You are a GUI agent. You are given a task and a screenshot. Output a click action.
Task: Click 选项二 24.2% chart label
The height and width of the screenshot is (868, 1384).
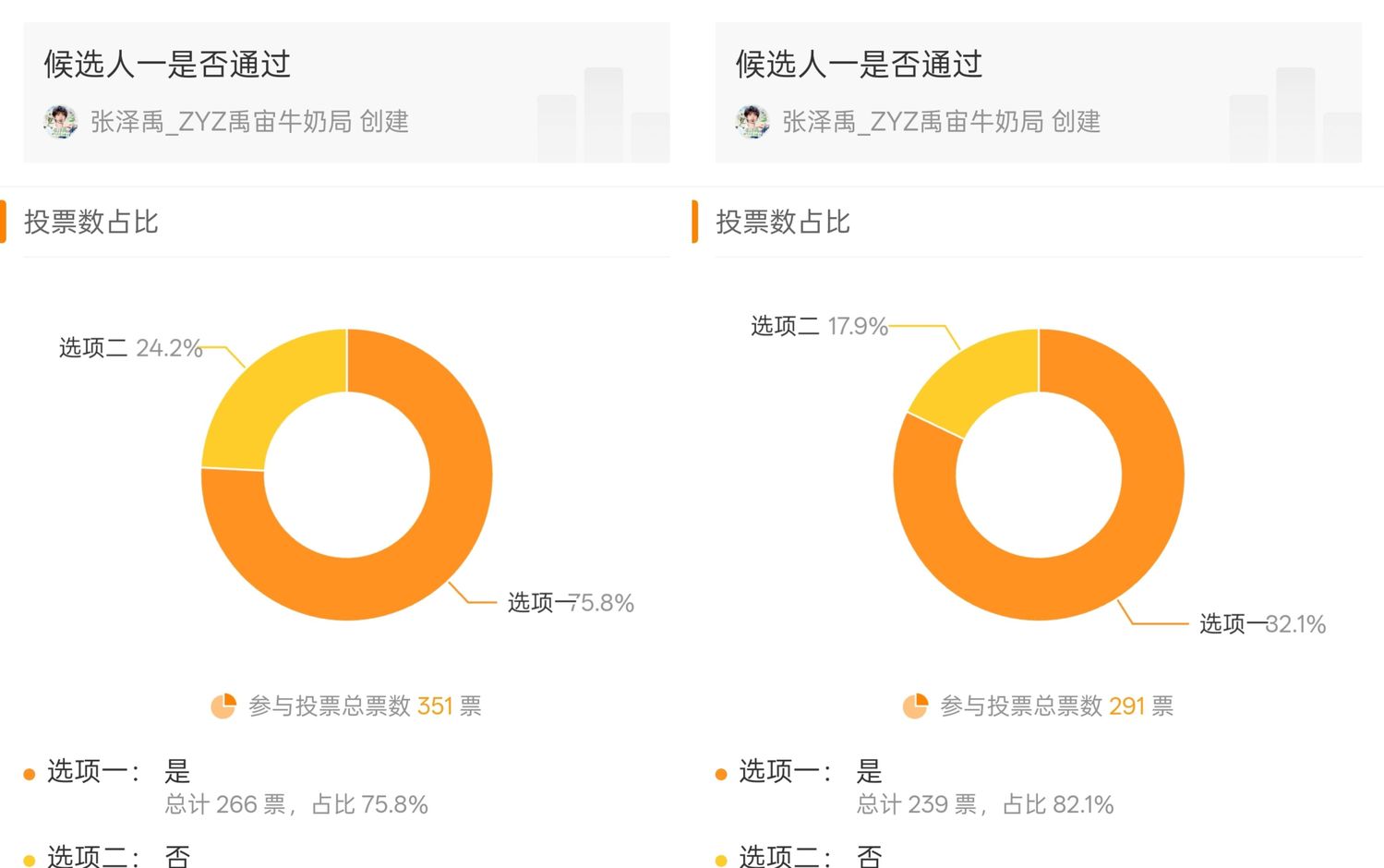pyautogui.click(x=130, y=348)
